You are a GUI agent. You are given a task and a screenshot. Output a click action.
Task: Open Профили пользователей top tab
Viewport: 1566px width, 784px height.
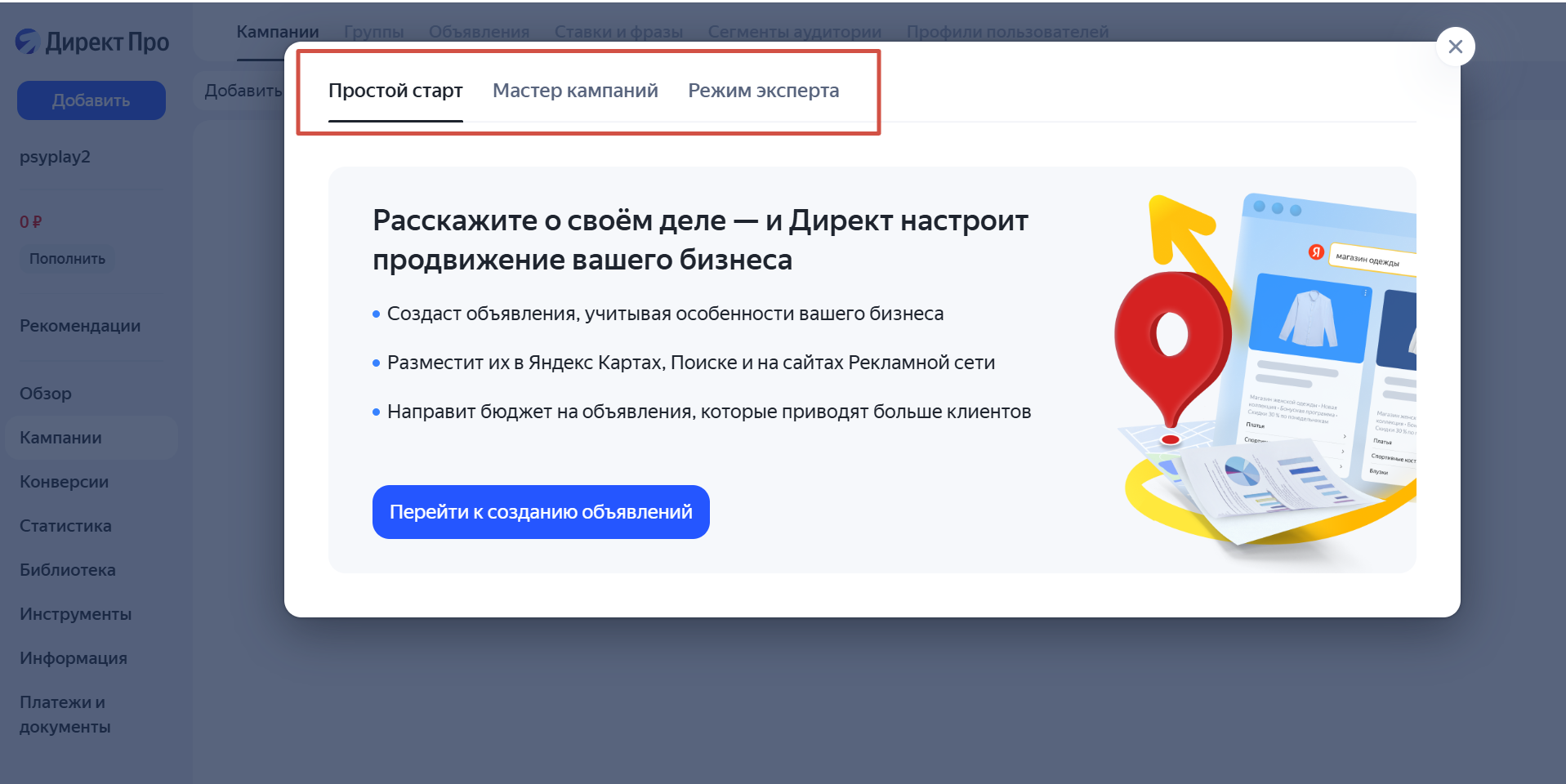point(1007,32)
